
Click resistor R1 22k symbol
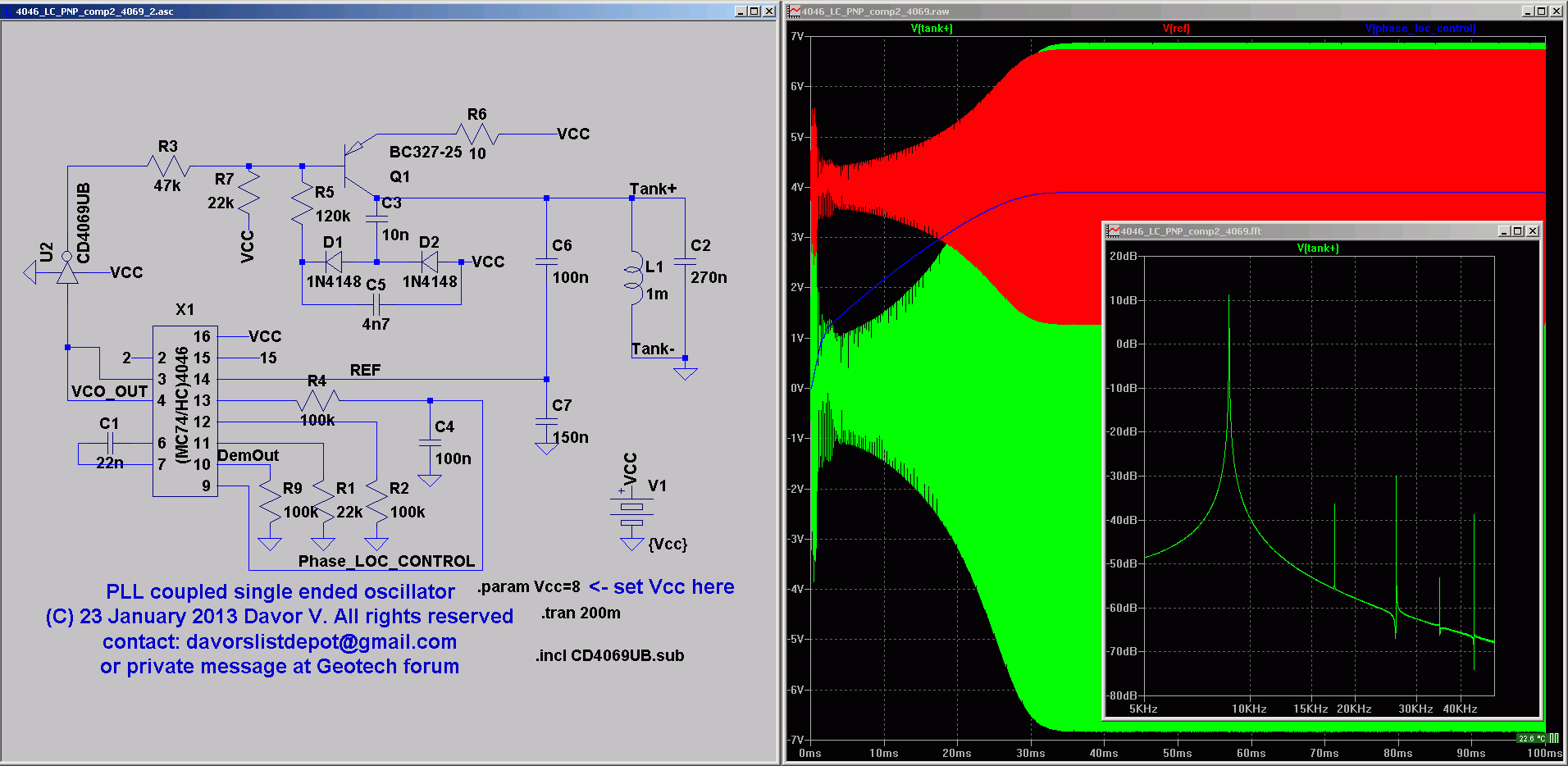(x=323, y=501)
